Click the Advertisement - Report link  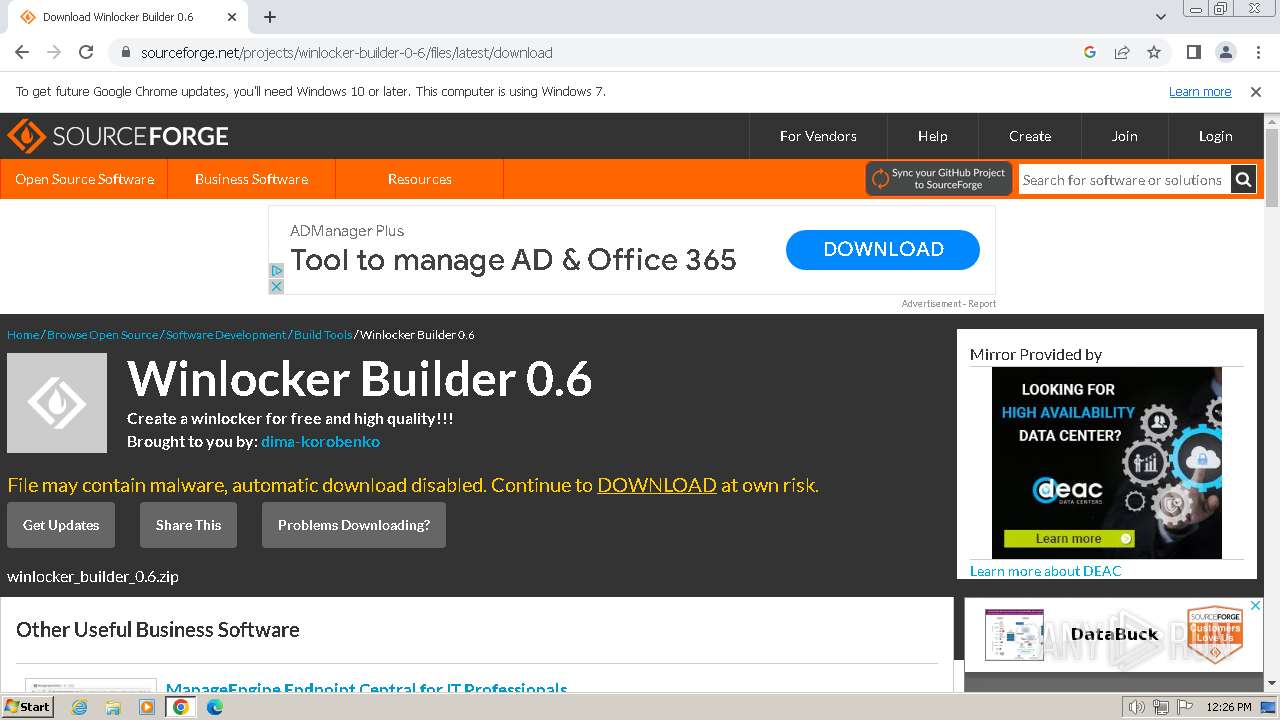[x=948, y=303]
